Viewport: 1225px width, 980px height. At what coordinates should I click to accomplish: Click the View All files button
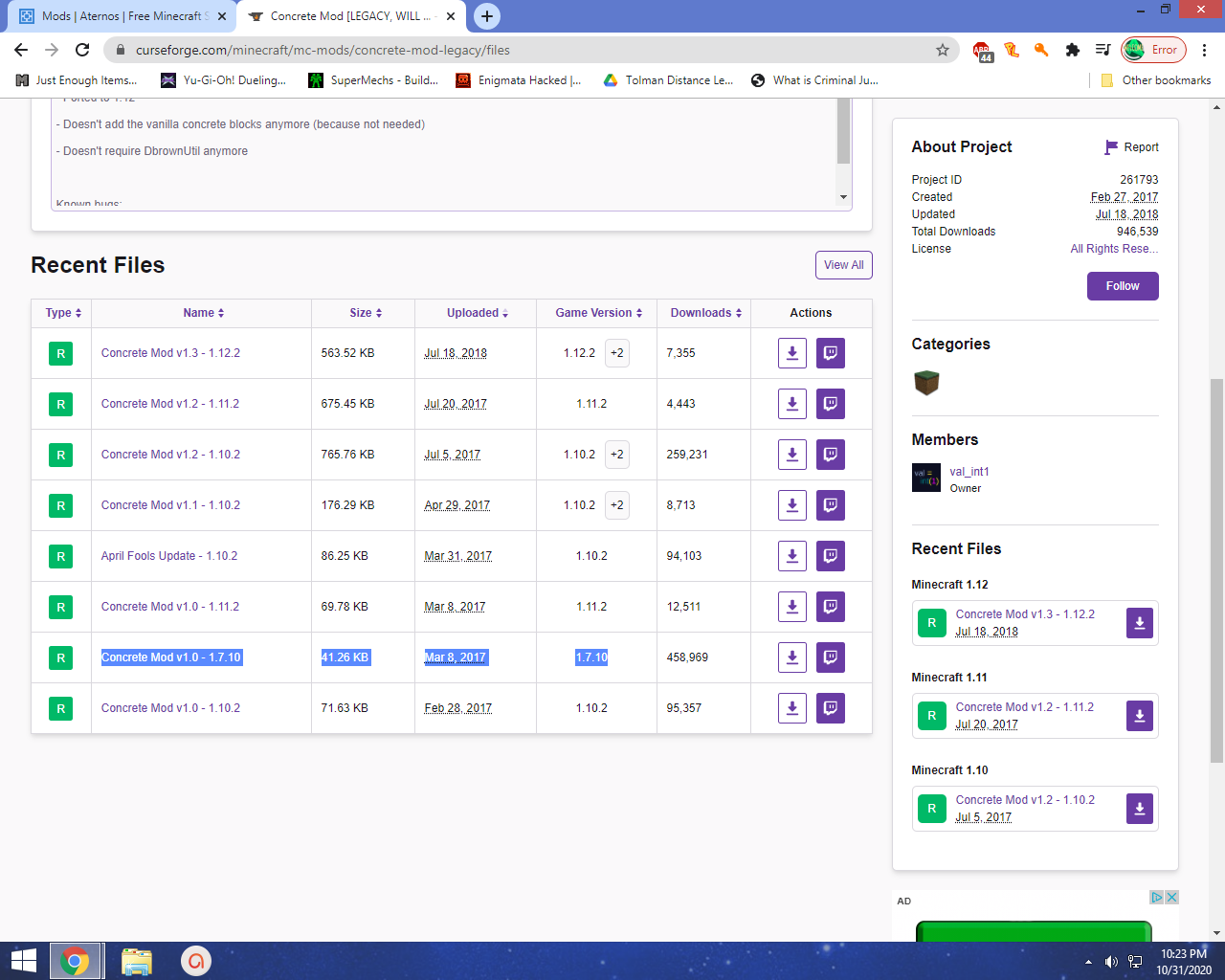844,265
